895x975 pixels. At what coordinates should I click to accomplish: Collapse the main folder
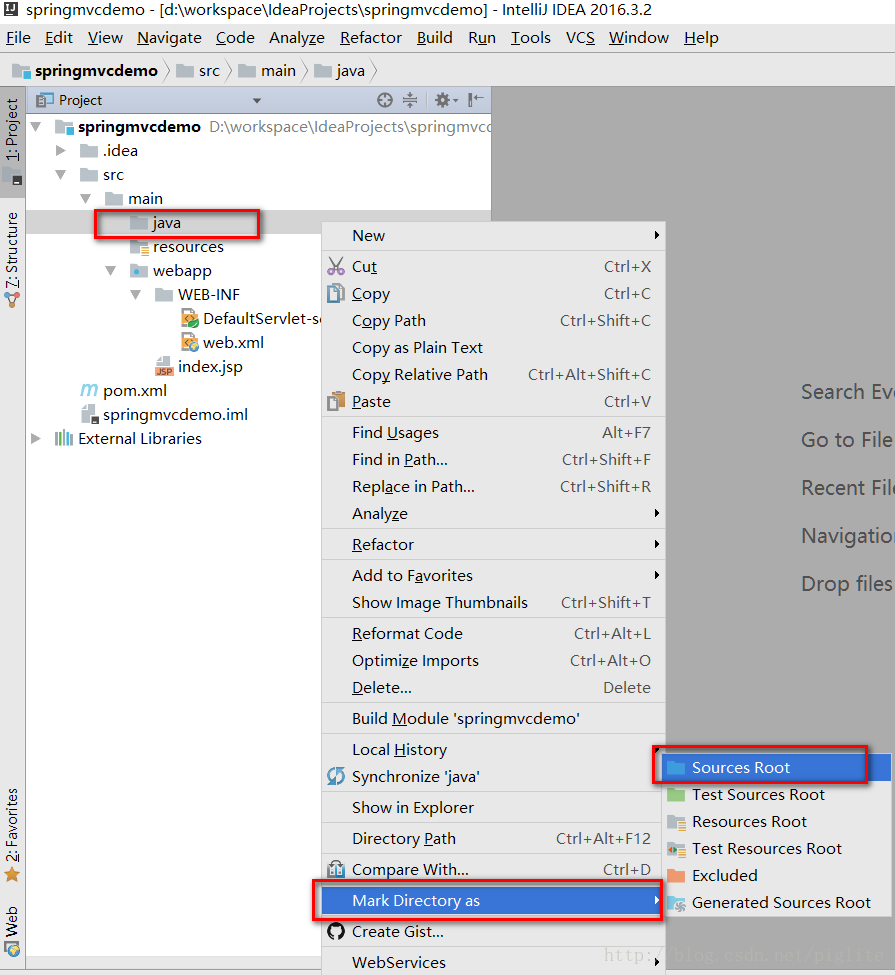(x=86, y=199)
